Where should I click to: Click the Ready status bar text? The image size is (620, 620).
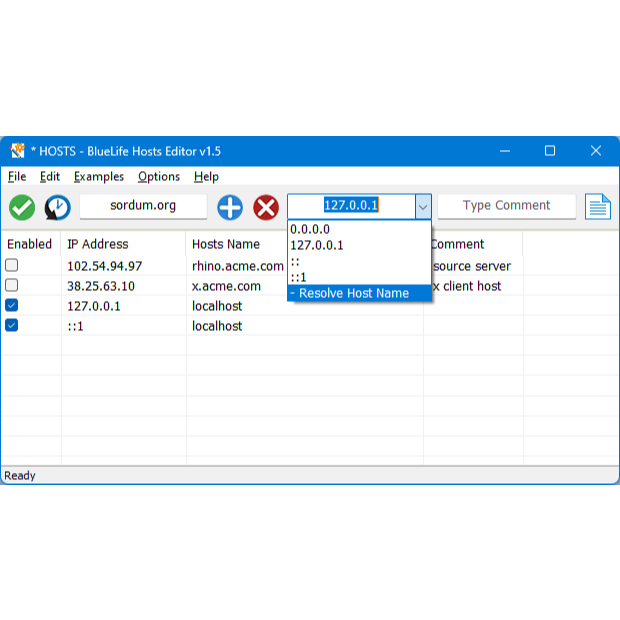[20, 475]
